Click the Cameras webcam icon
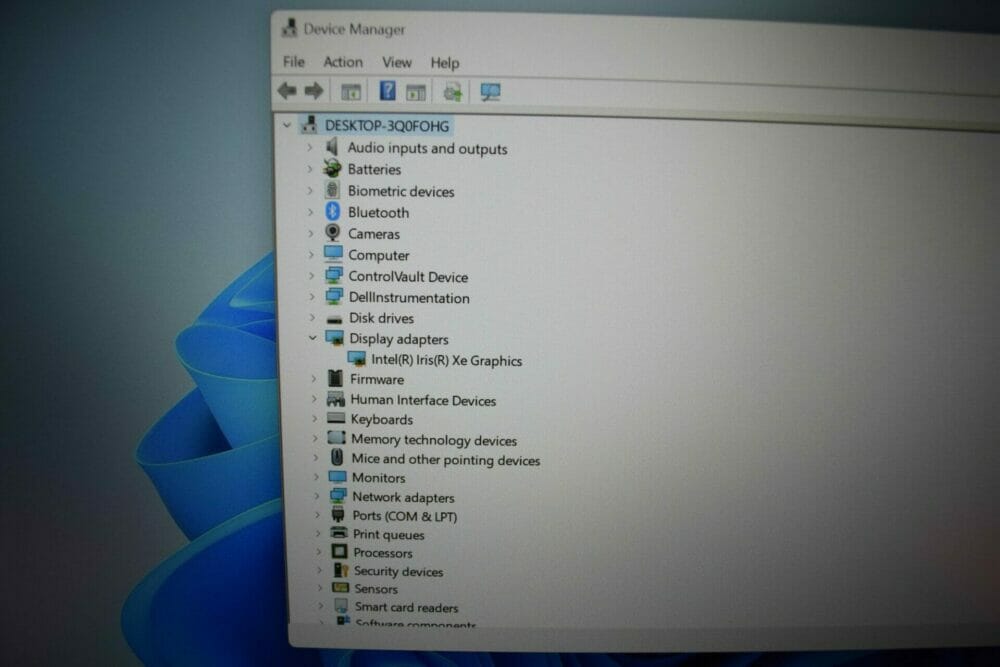This screenshot has height=667, width=1000. pyautogui.click(x=332, y=233)
